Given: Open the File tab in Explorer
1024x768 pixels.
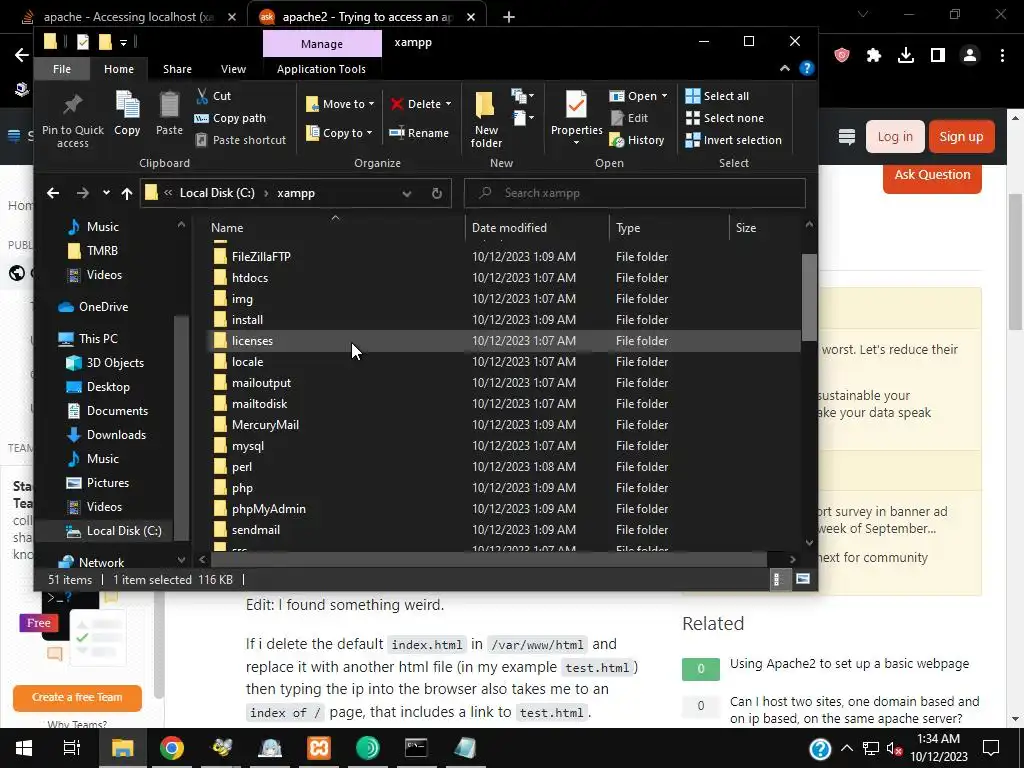Looking at the screenshot, I should coord(62,69).
